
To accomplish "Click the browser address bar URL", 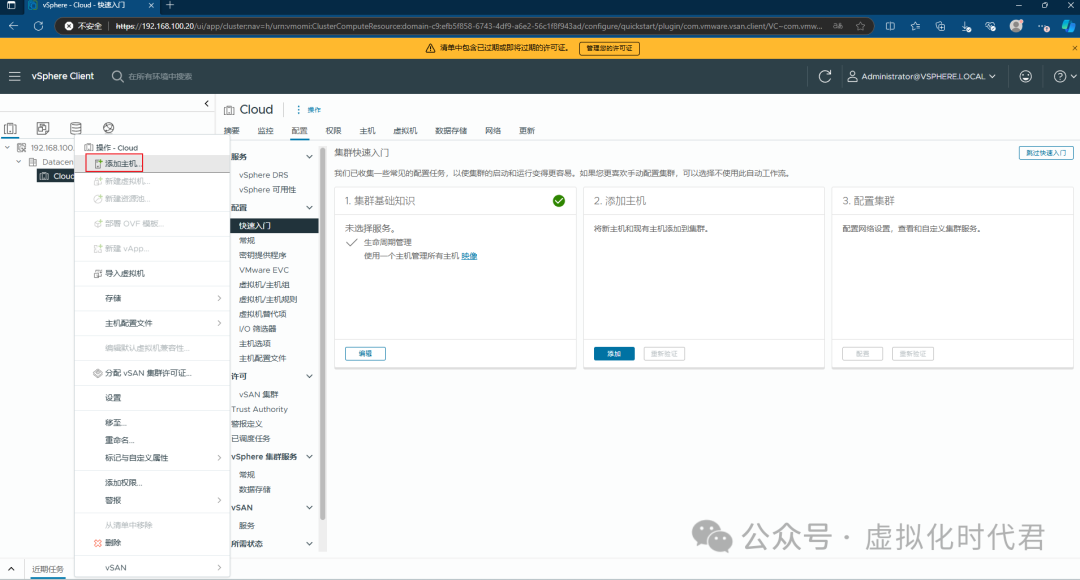I will pos(468,26).
